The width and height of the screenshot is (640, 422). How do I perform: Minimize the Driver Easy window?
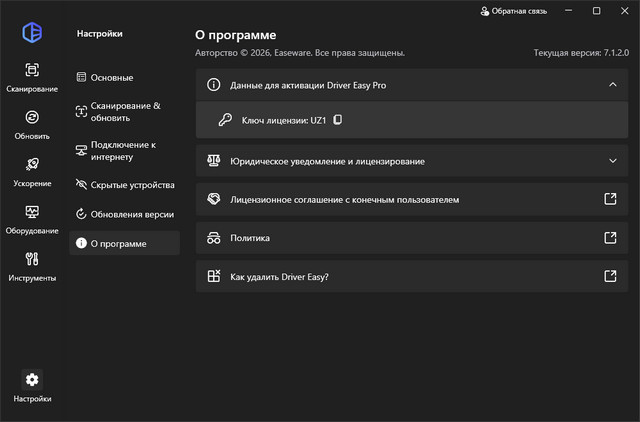pos(568,11)
